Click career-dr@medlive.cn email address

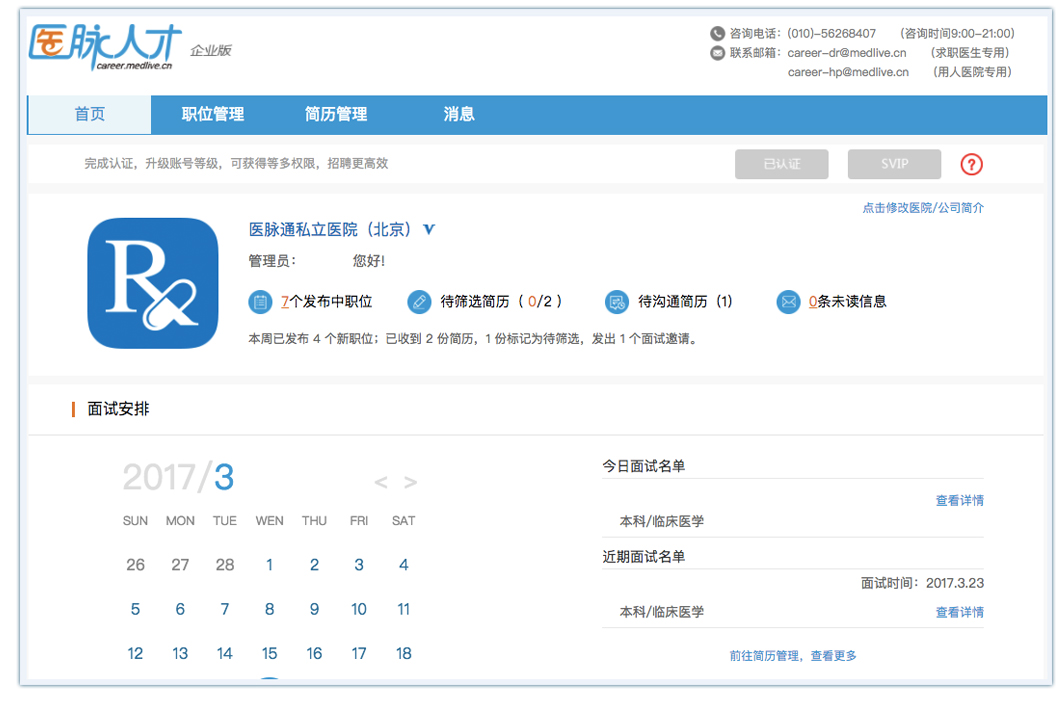point(847,53)
